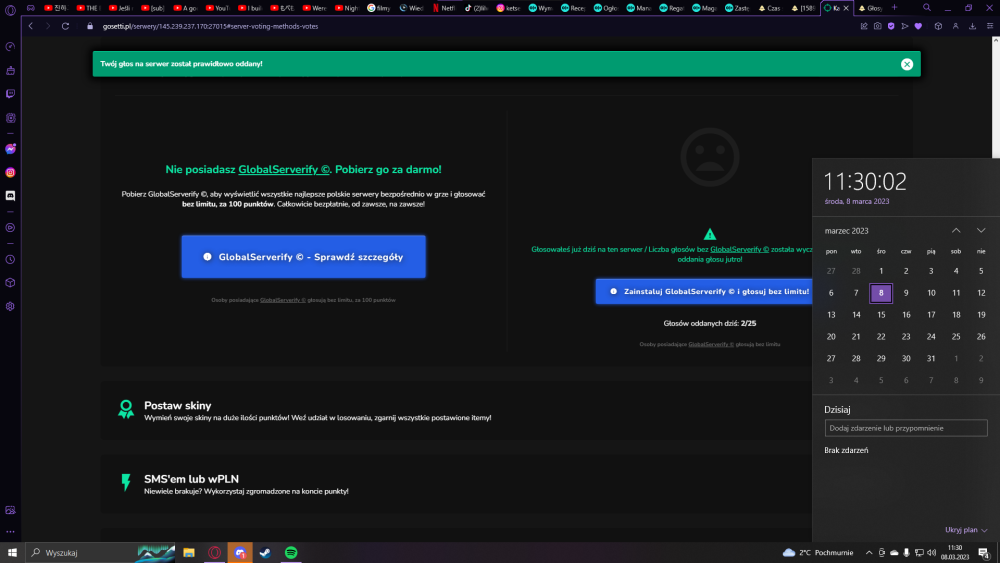Click the address bar URL

[x=210, y=26]
